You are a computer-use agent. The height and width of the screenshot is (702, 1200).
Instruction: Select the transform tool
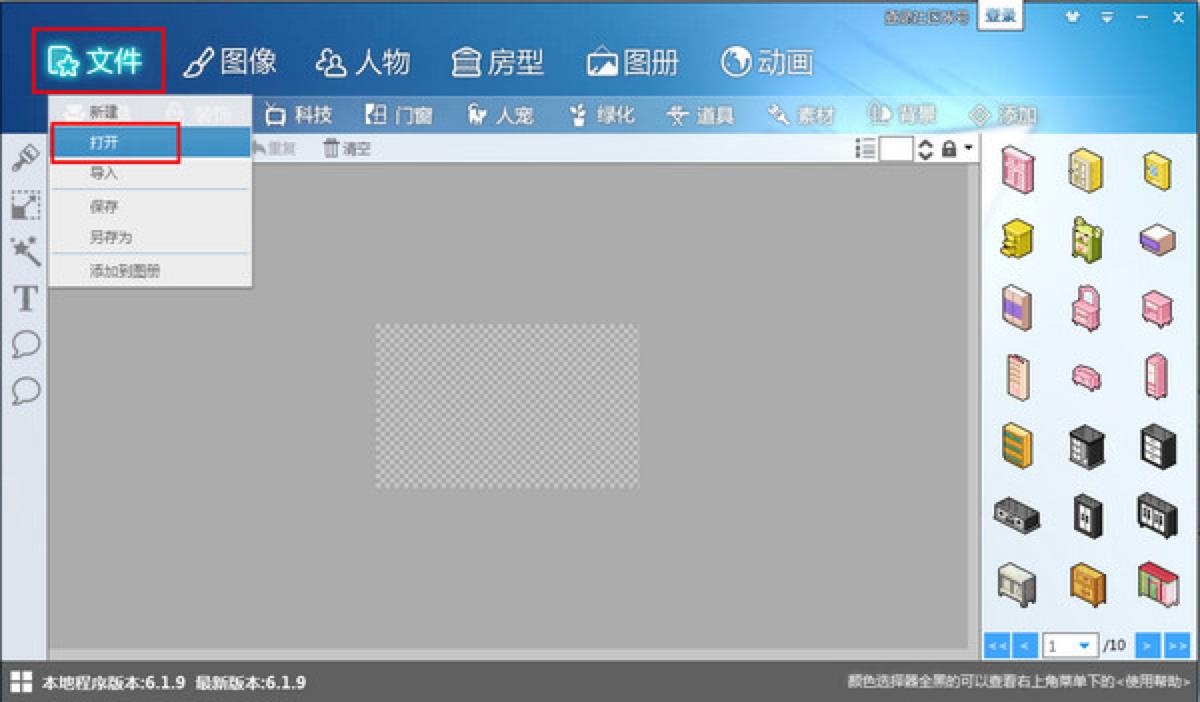(x=25, y=207)
